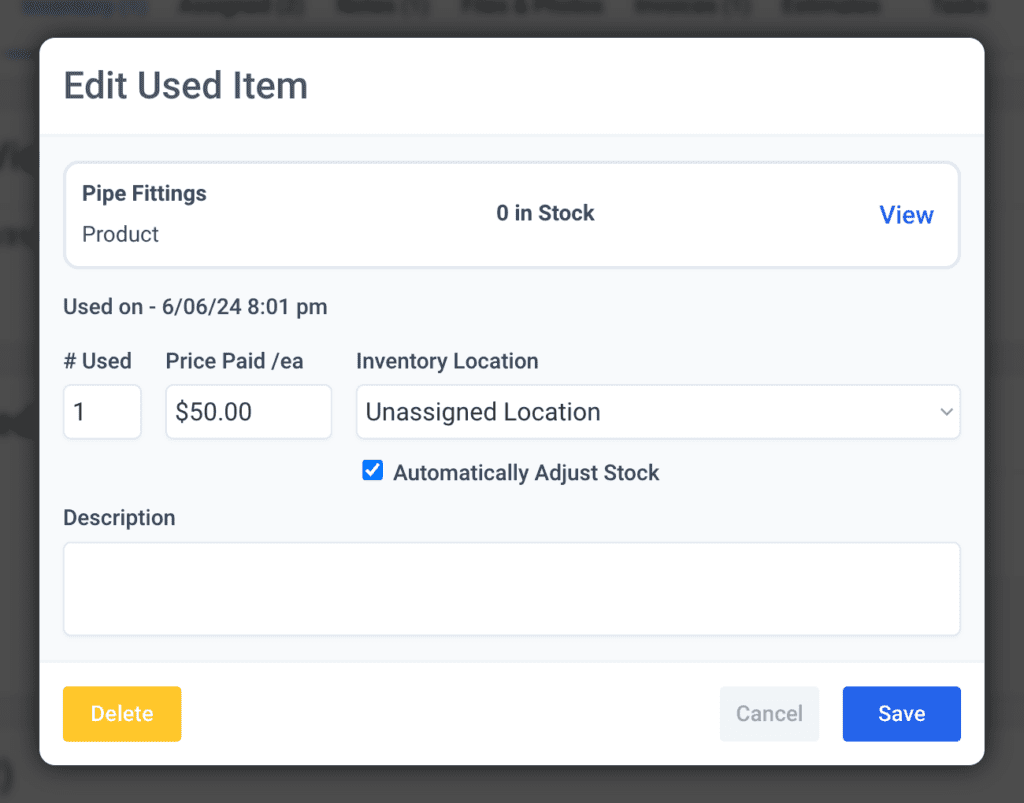The image size is (1024, 803).
Task: Click the Used on date text
Action: point(195,307)
